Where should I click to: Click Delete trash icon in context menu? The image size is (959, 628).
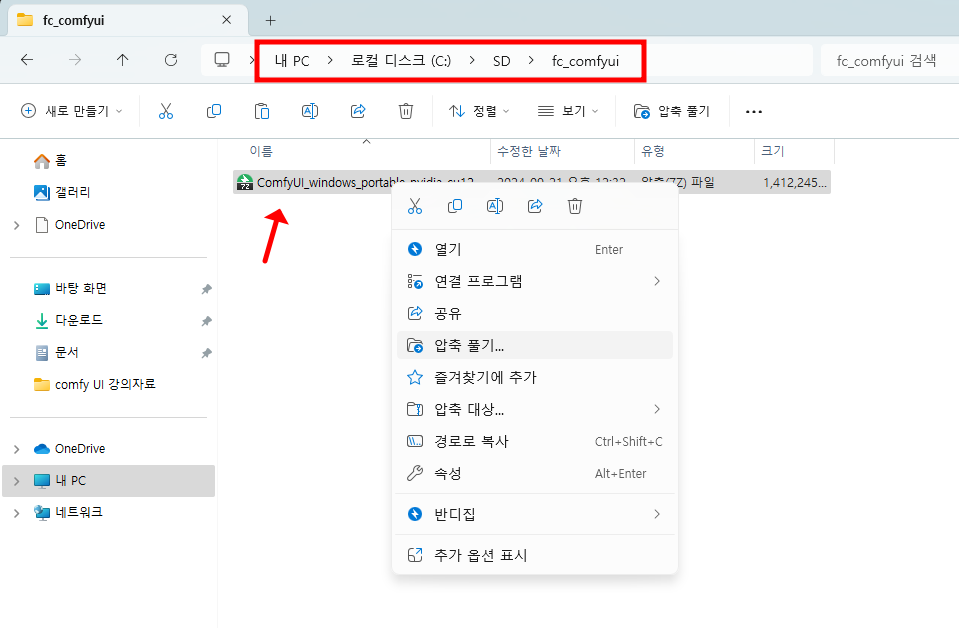[x=575, y=206]
